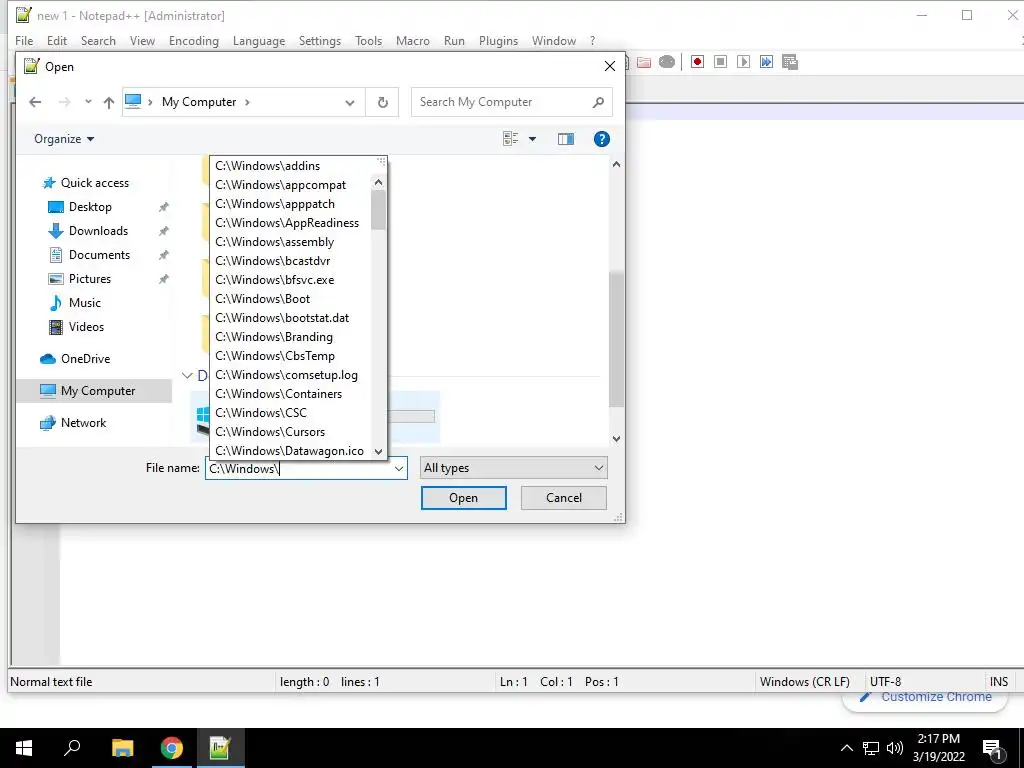
Task: Open the notification center icon
Action: click(993, 749)
